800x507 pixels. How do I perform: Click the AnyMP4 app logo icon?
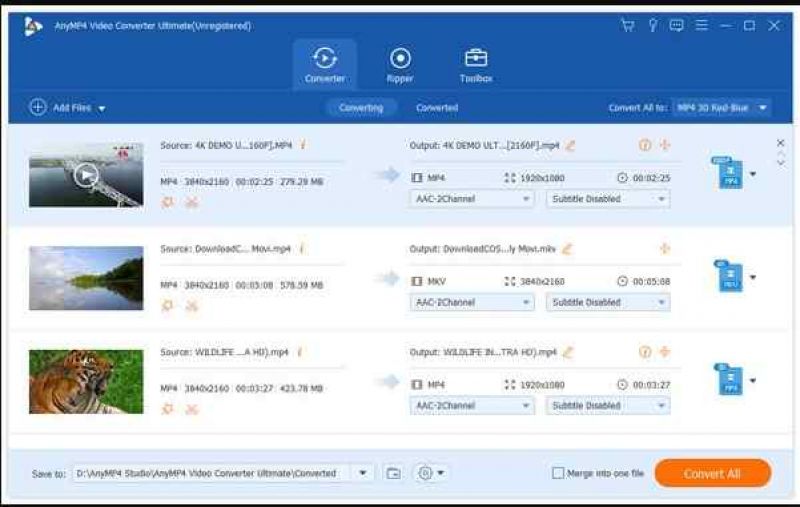pos(33,26)
